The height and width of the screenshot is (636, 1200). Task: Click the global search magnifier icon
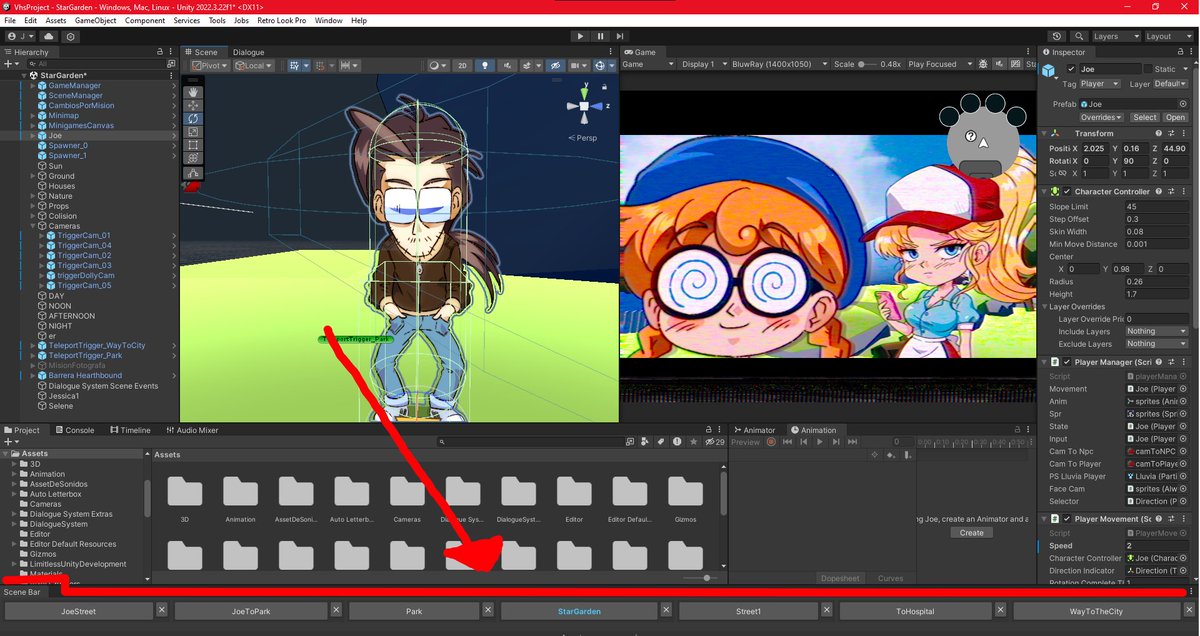point(1078,36)
